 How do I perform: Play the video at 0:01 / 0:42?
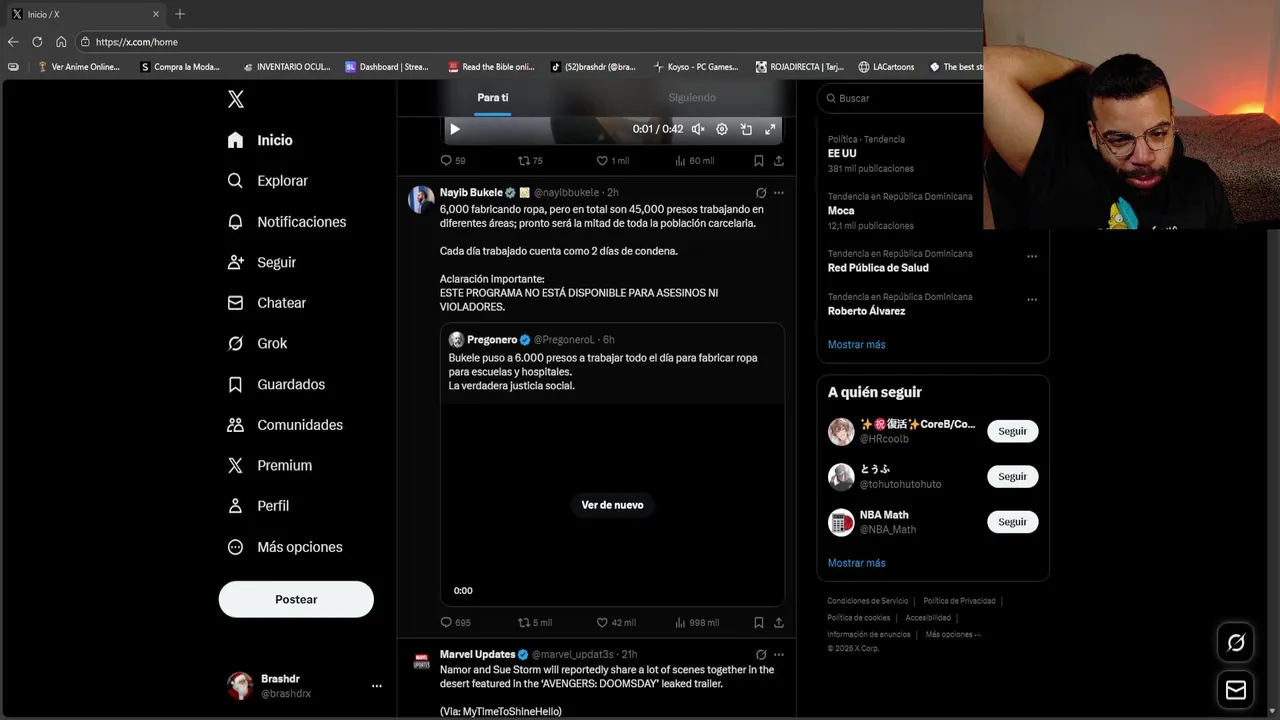pos(455,129)
